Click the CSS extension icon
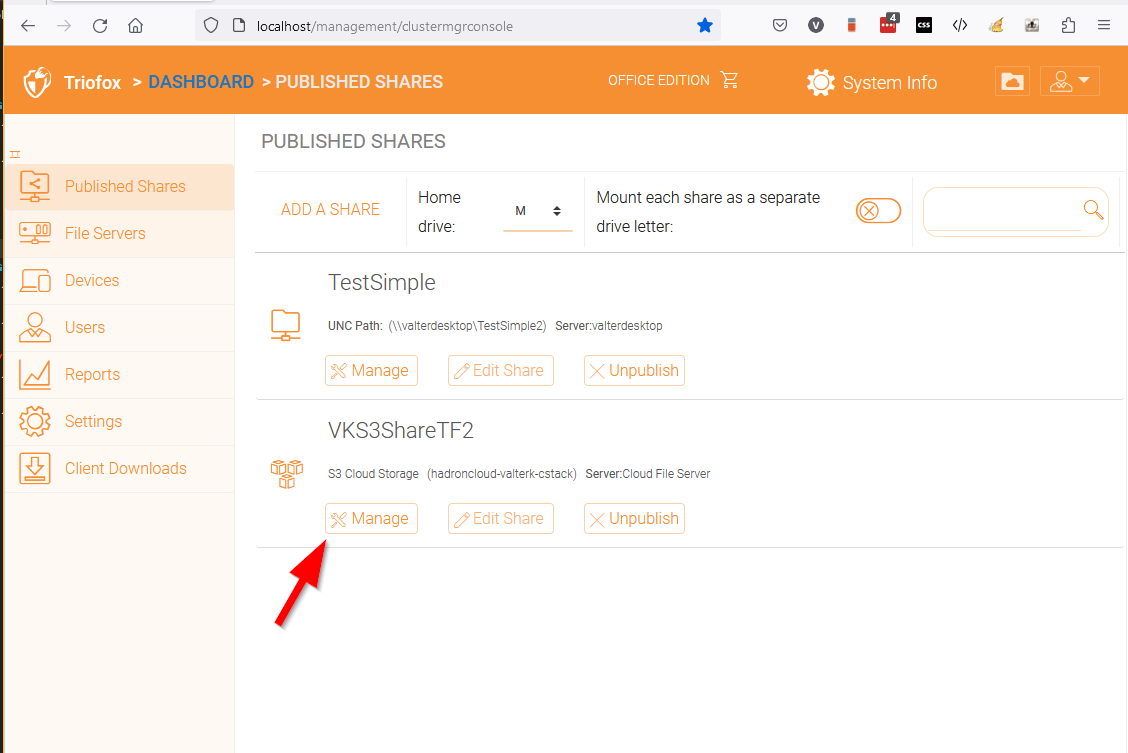This screenshot has height=753, width=1128. click(924, 26)
